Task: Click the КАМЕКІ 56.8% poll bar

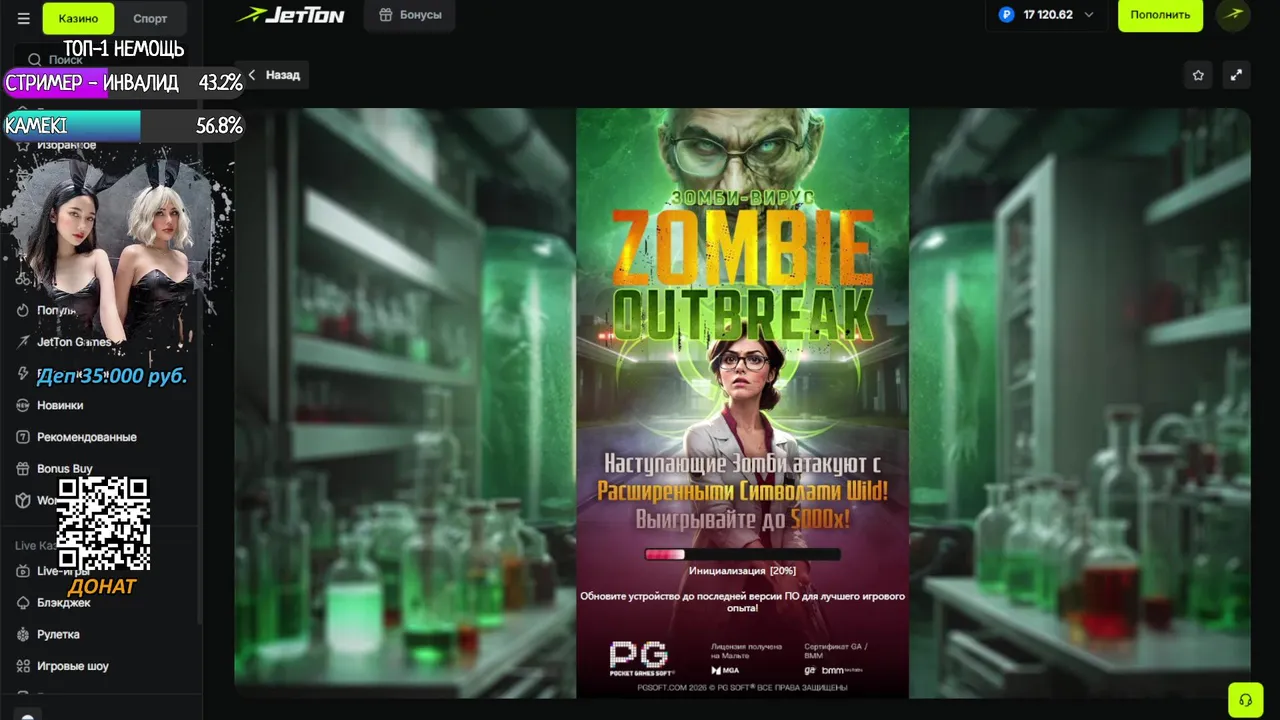Action: pos(123,126)
